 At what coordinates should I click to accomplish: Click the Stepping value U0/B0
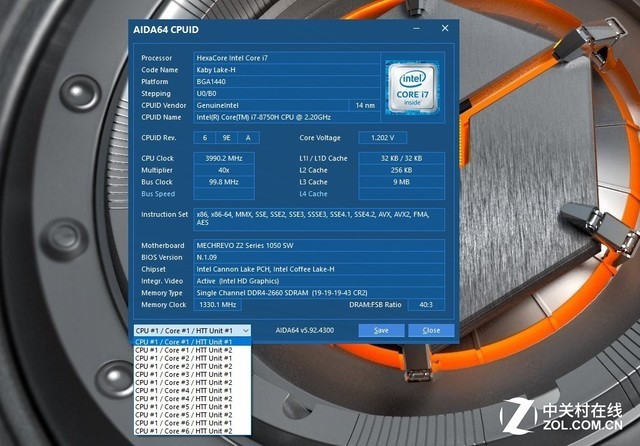point(287,93)
